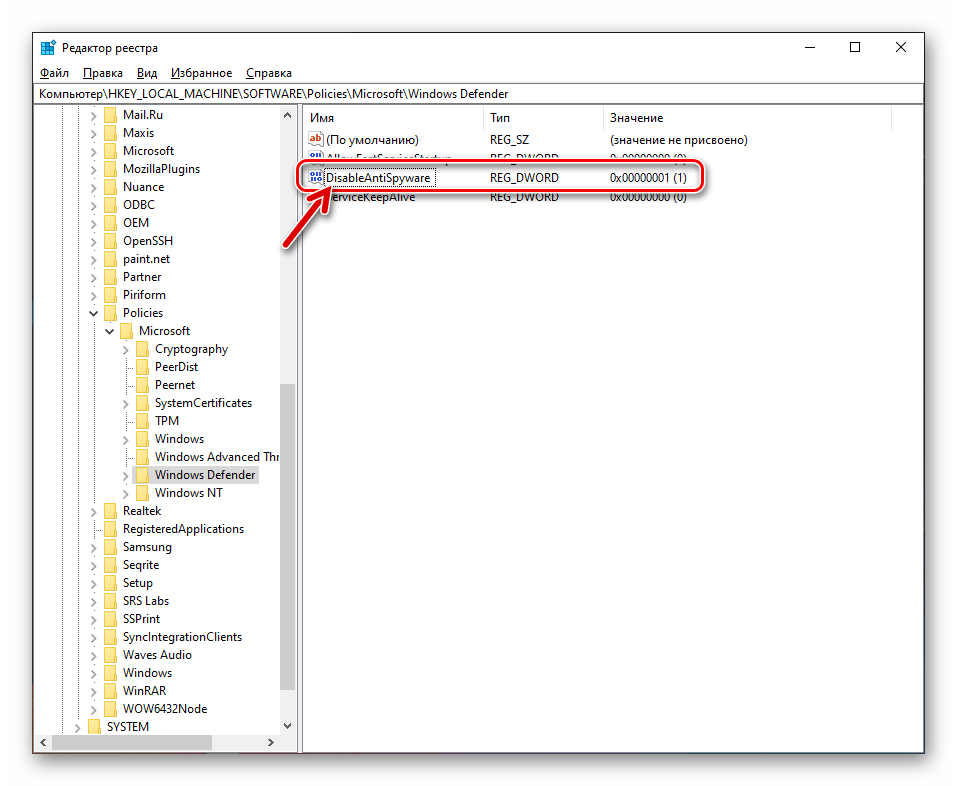The image size is (957, 786).
Task: Click the DisableAntiSpyware DWORD value icon
Action: pyautogui.click(x=316, y=178)
